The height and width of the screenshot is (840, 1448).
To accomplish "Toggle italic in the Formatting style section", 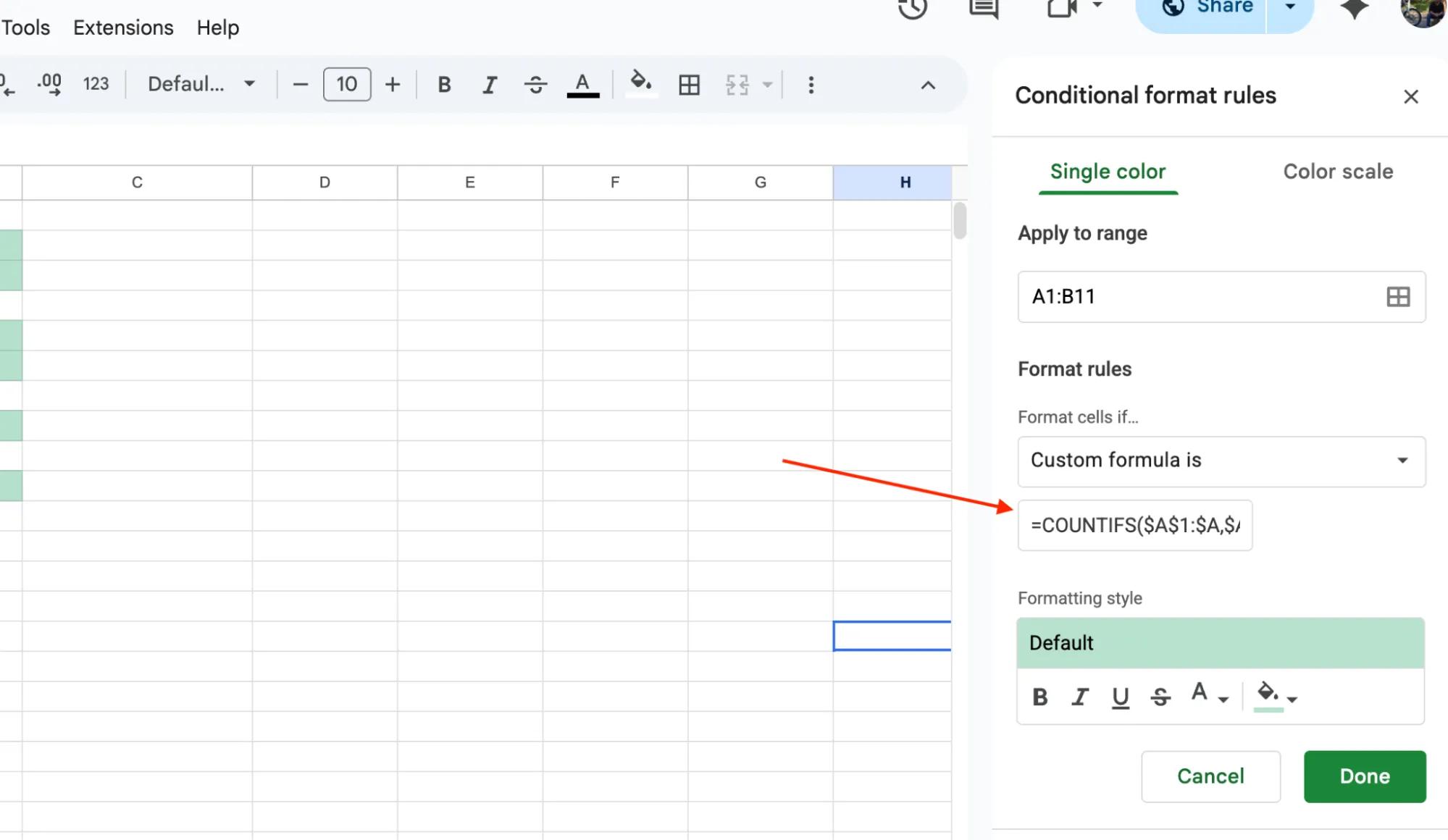I will point(1079,697).
